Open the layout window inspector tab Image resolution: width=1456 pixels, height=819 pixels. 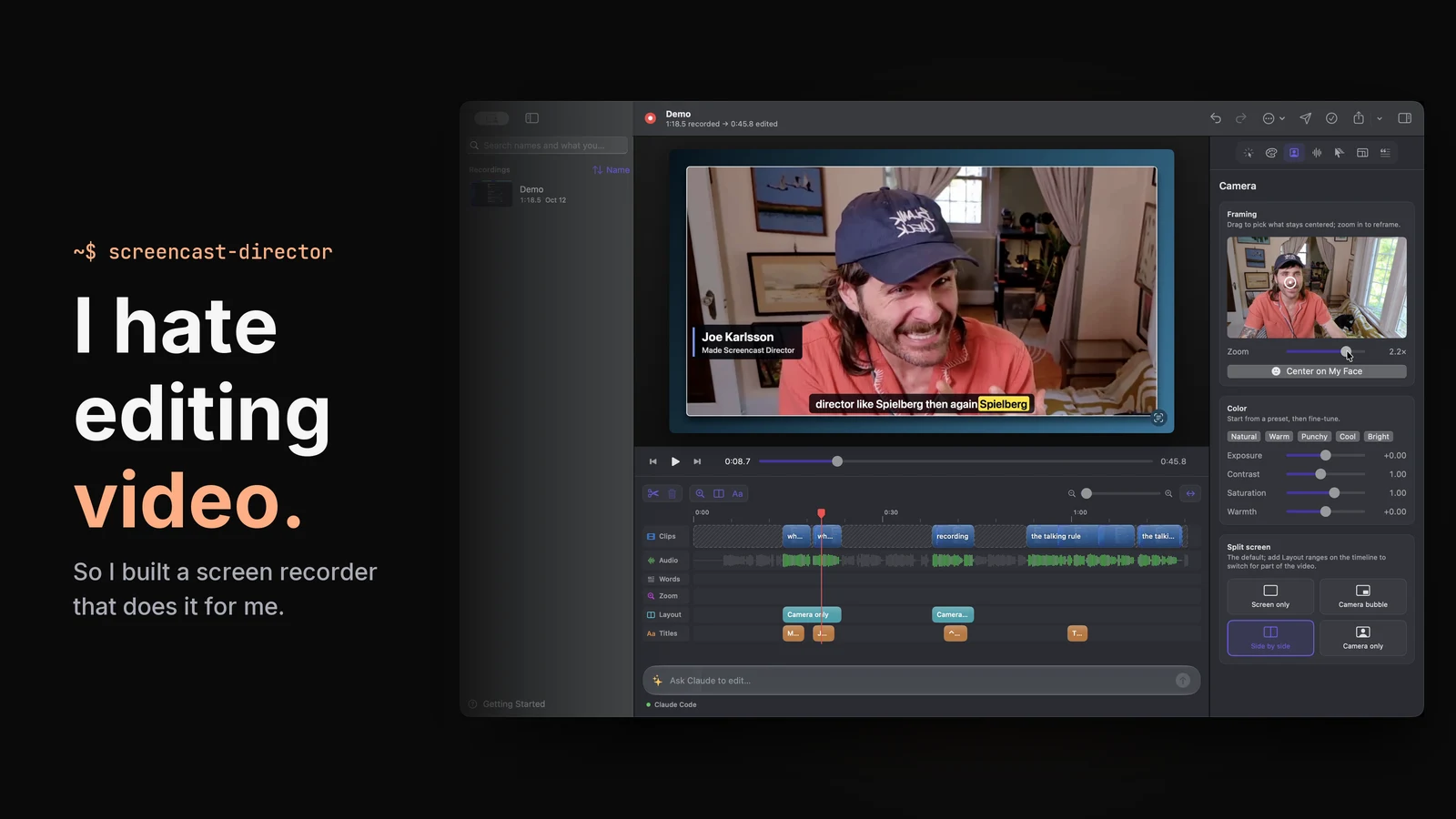[1362, 153]
